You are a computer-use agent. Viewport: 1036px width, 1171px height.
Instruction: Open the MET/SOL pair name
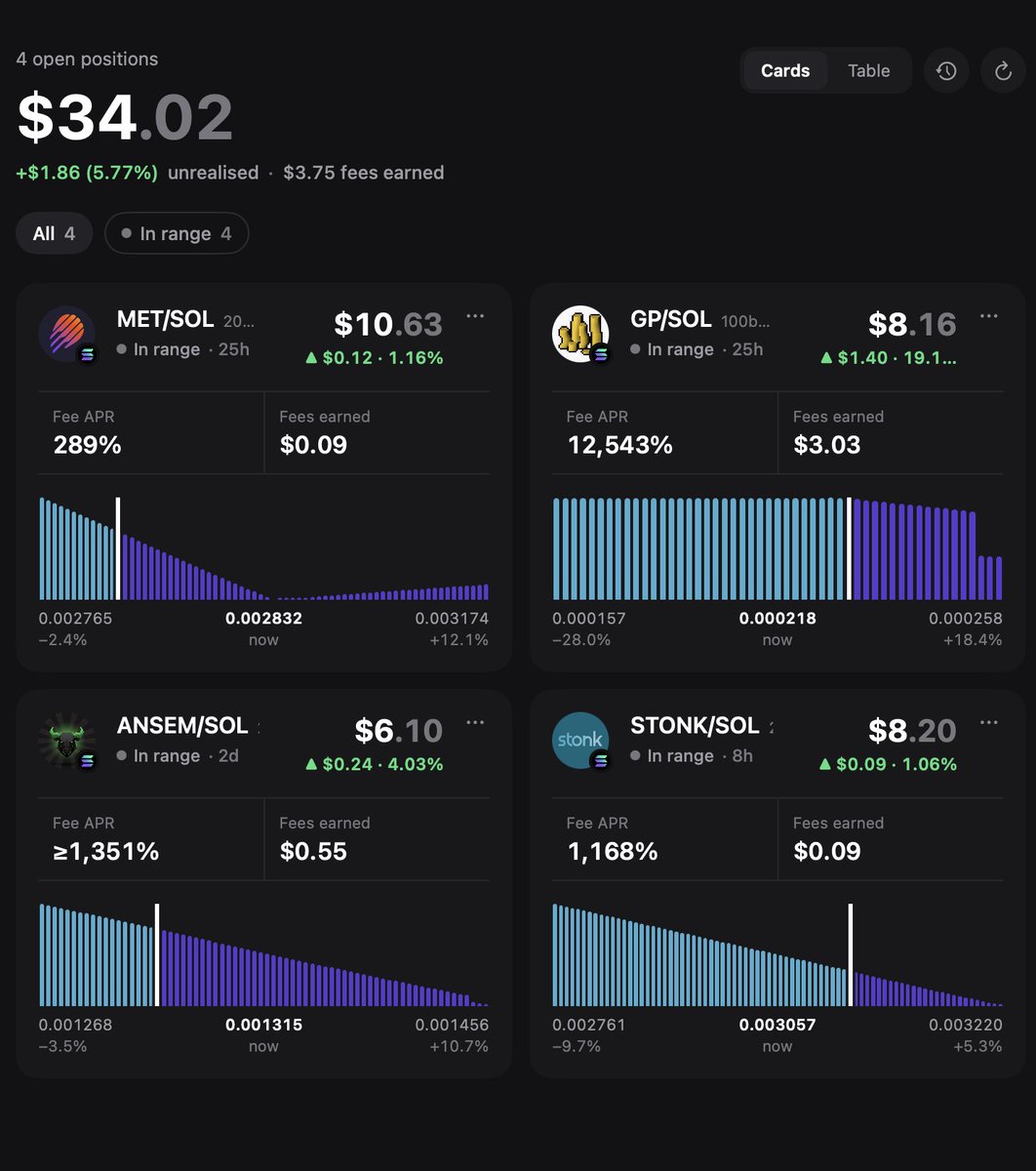point(165,319)
